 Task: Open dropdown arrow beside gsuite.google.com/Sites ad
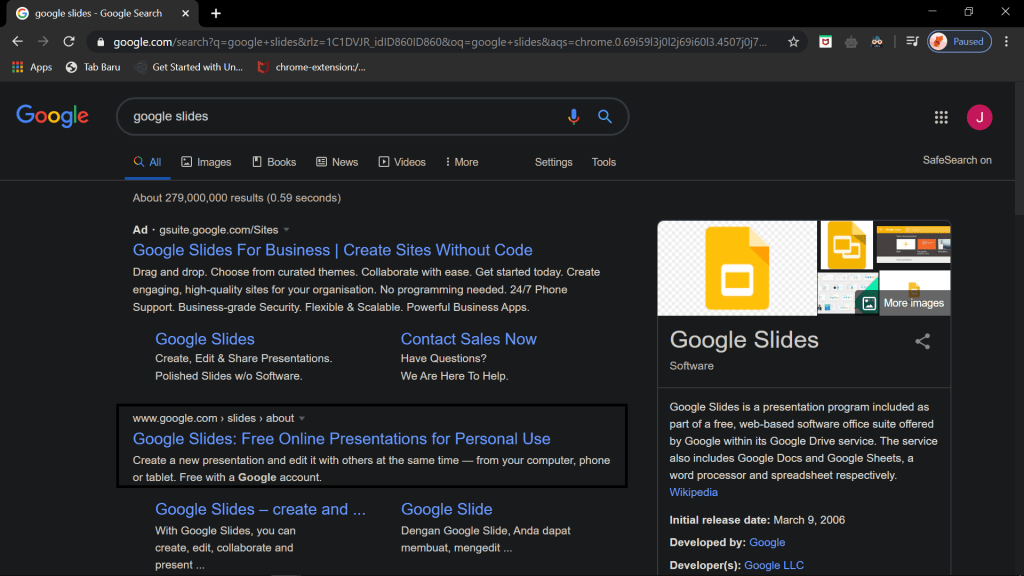287,230
